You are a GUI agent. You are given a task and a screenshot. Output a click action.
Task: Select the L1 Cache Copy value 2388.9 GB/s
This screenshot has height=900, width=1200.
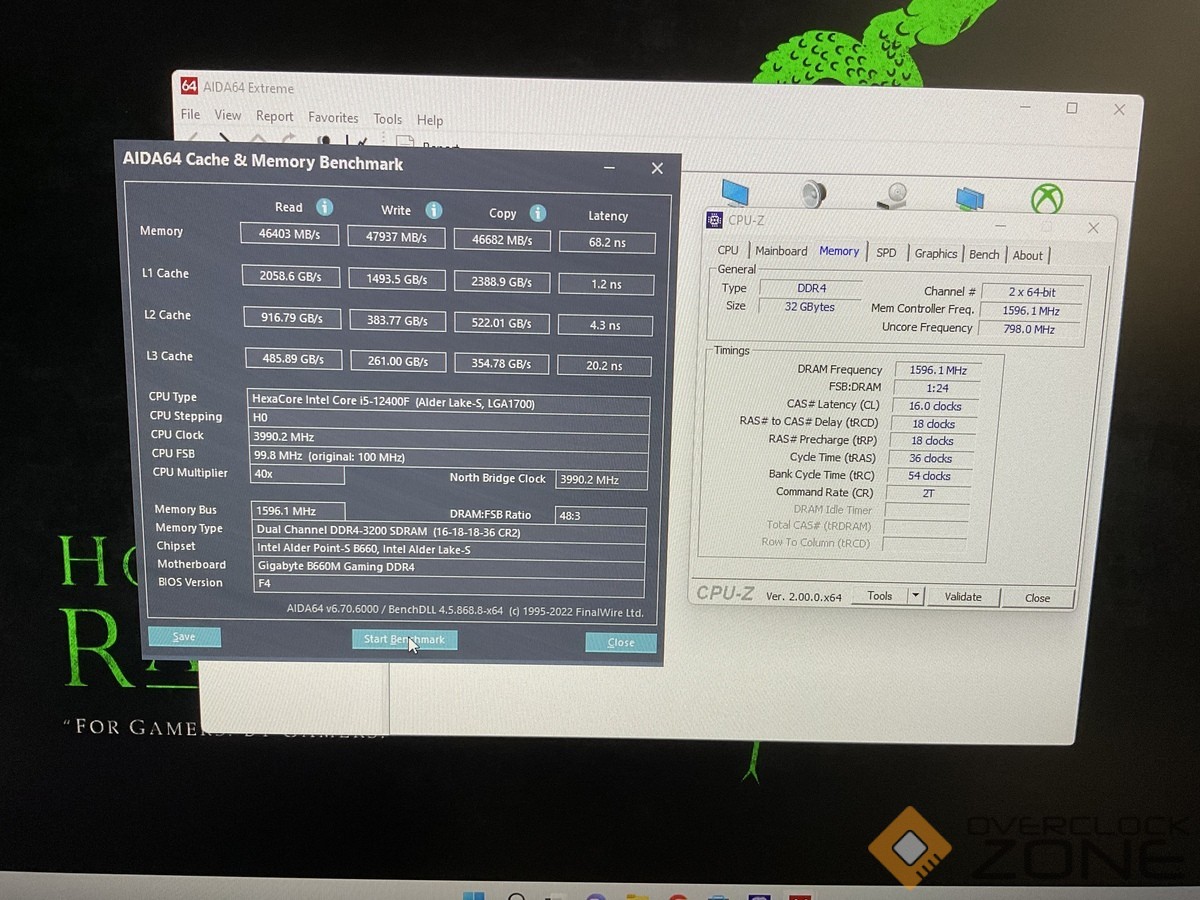coord(502,283)
